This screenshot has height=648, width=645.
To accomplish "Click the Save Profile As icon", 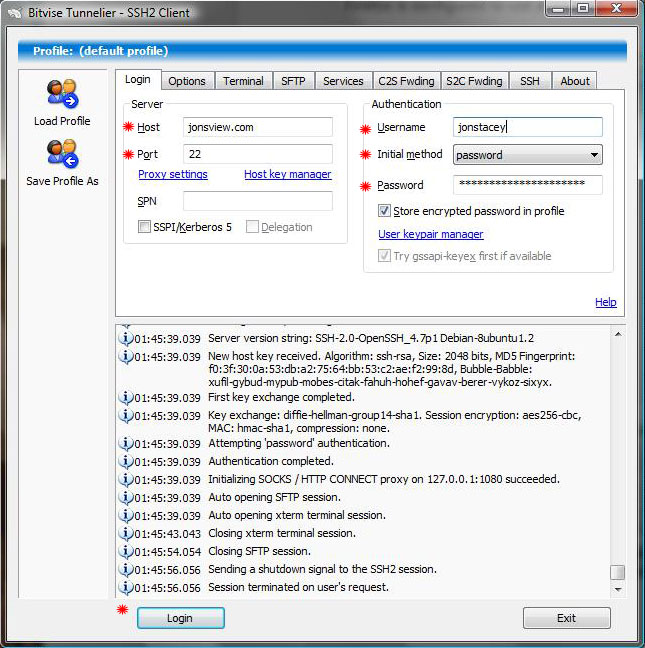I will [62, 153].
